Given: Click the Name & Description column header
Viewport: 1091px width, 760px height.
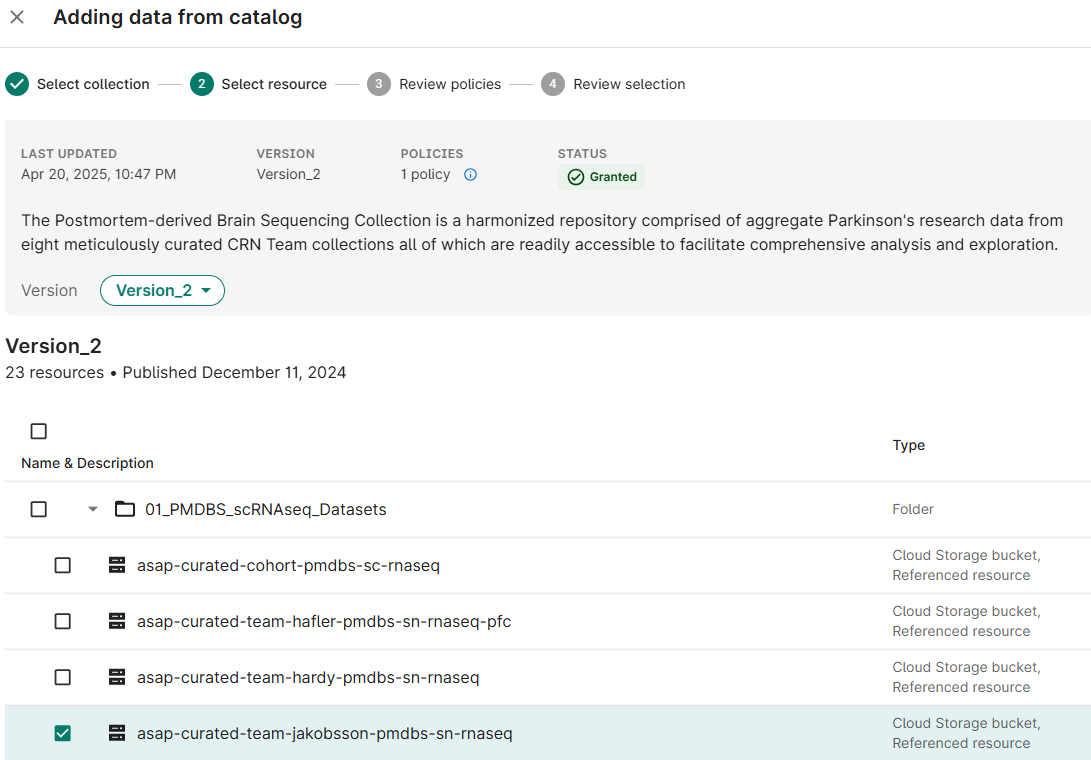Looking at the screenshot, I should point(87,463).
